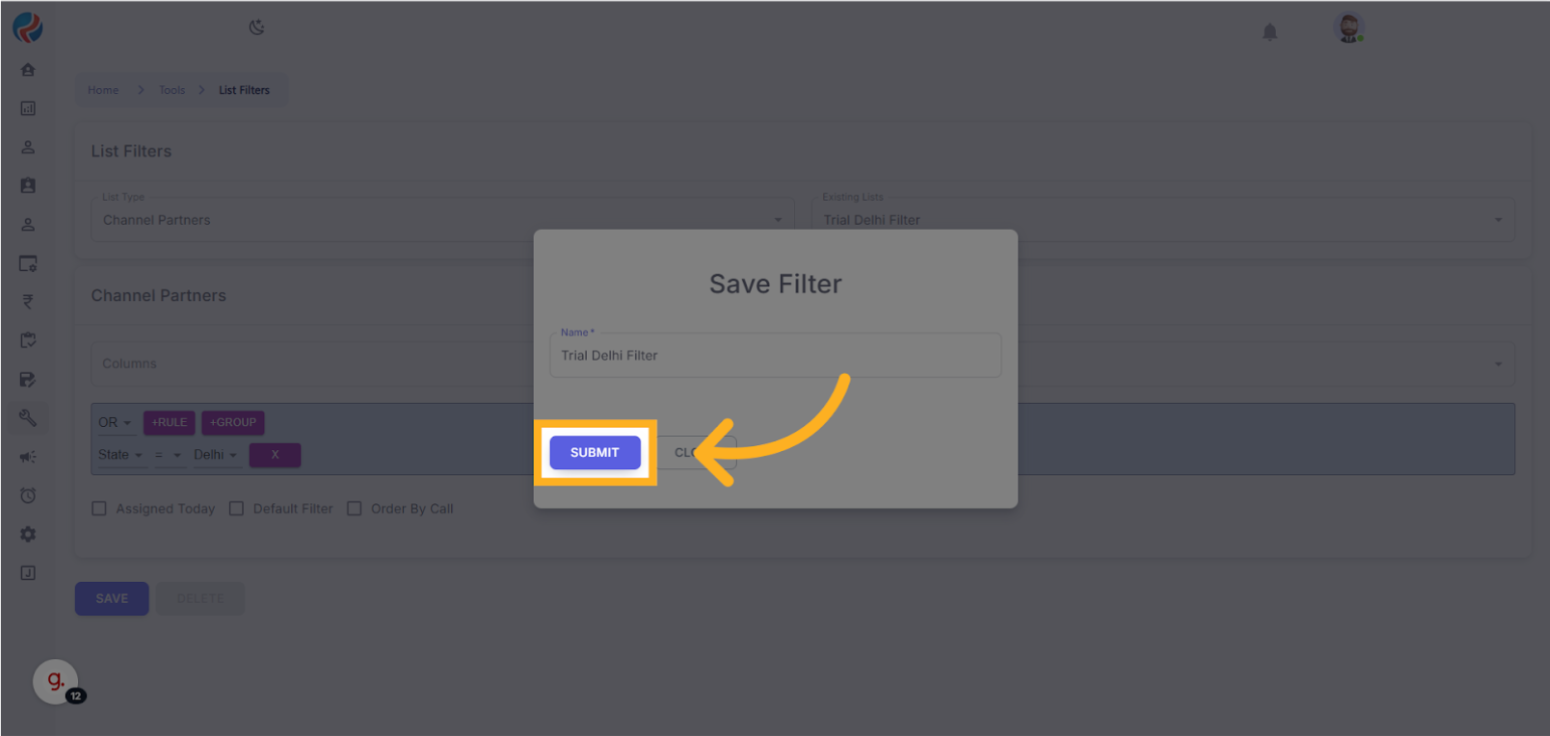Click the notification bell icon
This screenshot has height=736, width=1550.
click(1269, 32)
